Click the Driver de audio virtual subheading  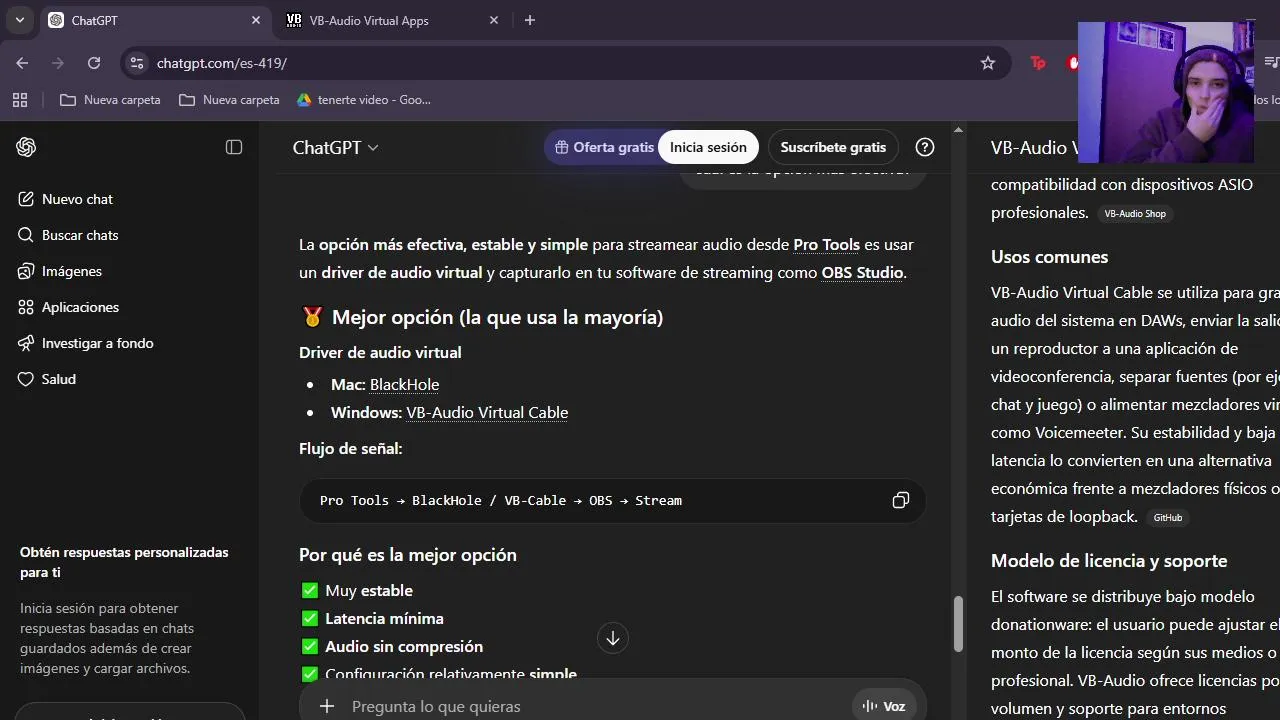[x=380, y=352]
